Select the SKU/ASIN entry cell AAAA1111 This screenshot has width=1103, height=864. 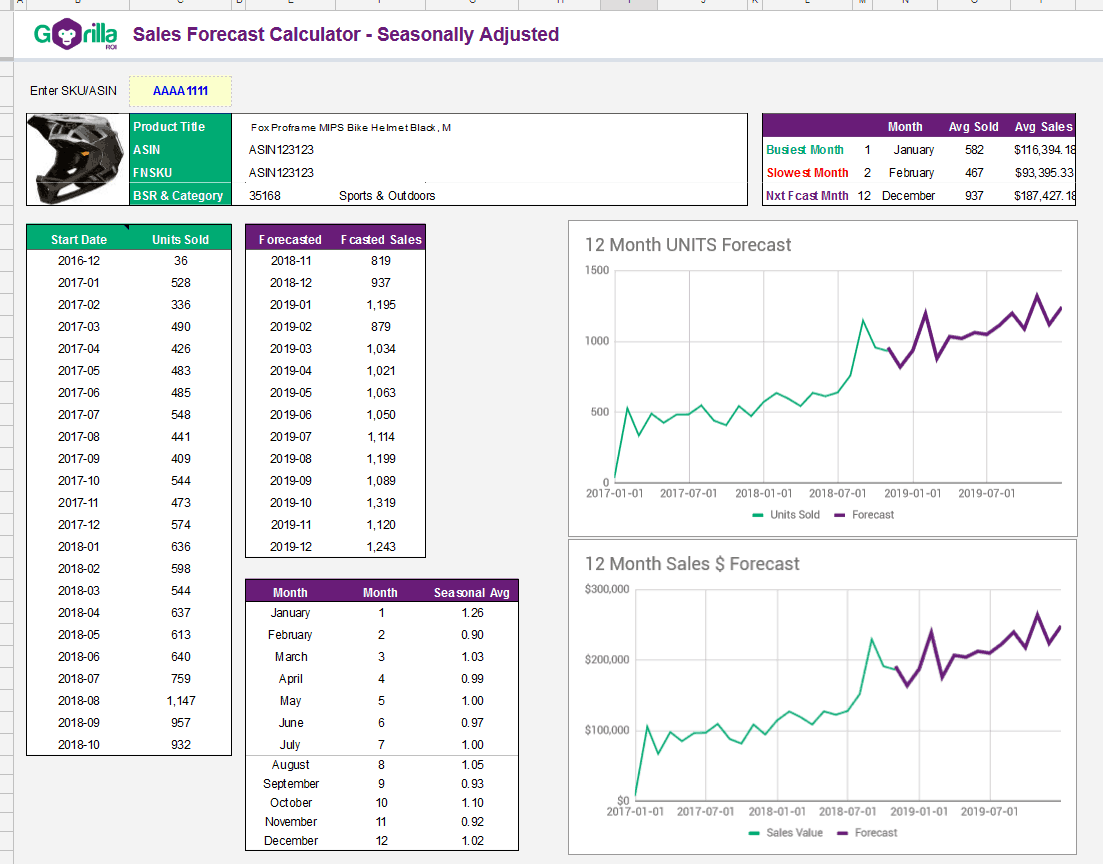180,90
